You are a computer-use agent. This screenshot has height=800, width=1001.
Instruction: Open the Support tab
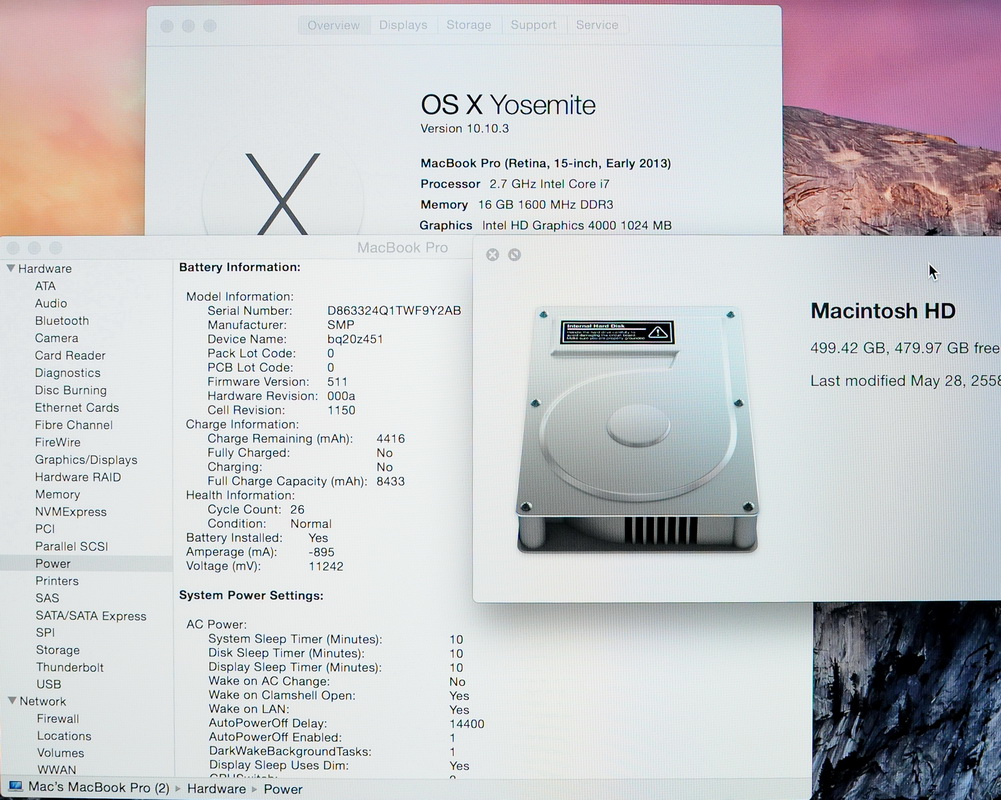coord(533,25)
